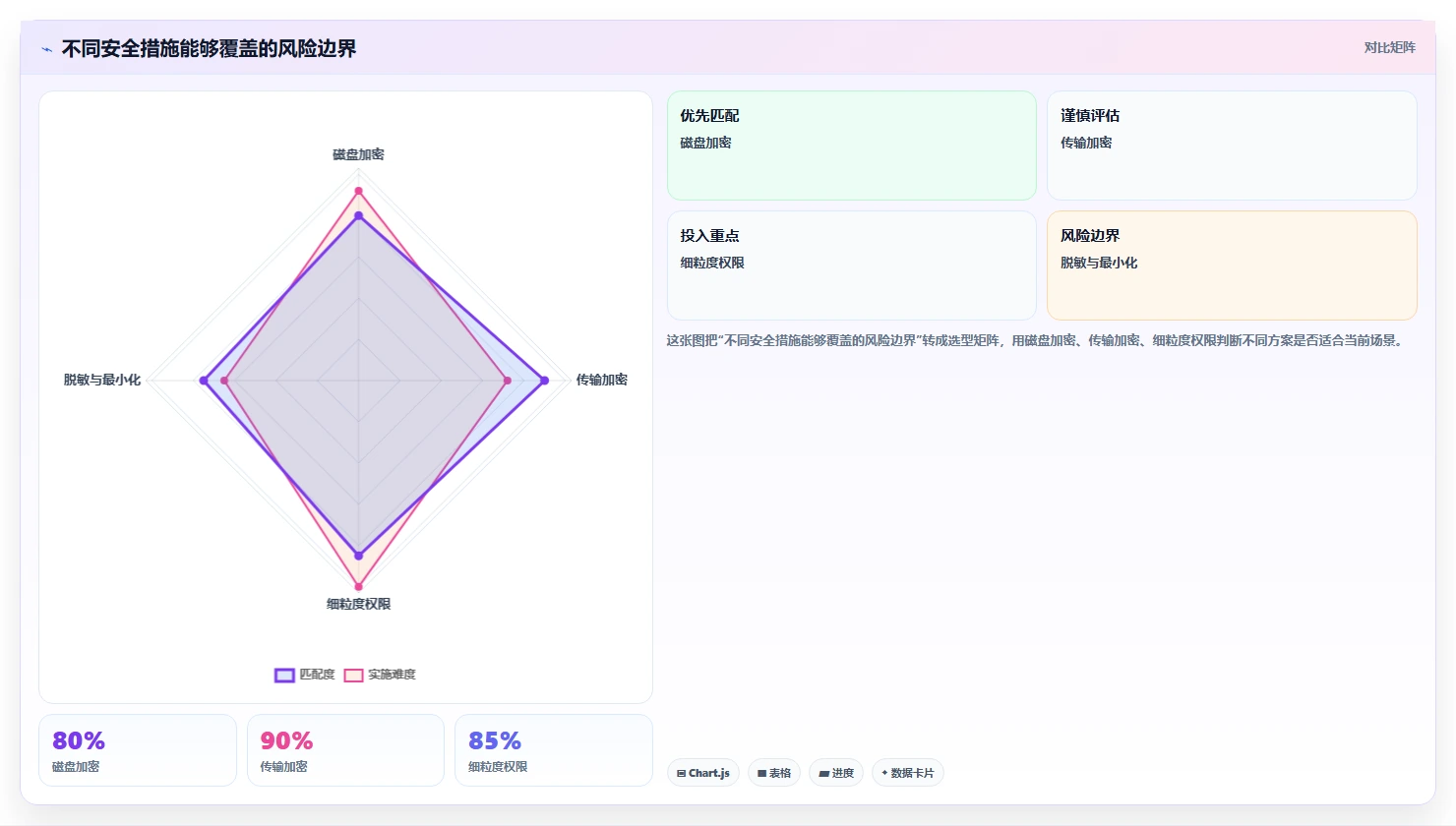Click the header icon beside the title

click(x=46, y=49)
